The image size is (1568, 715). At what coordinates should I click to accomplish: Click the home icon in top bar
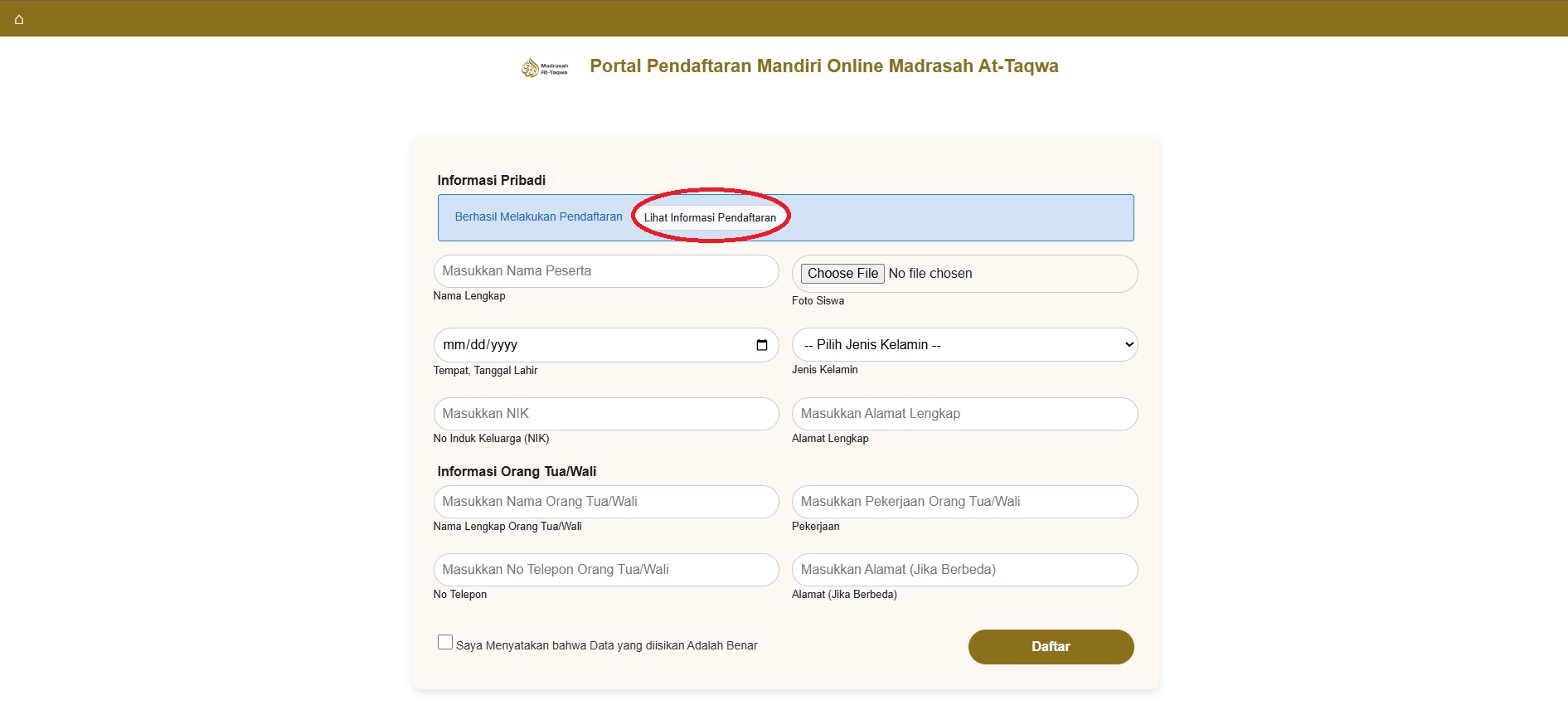19,19
